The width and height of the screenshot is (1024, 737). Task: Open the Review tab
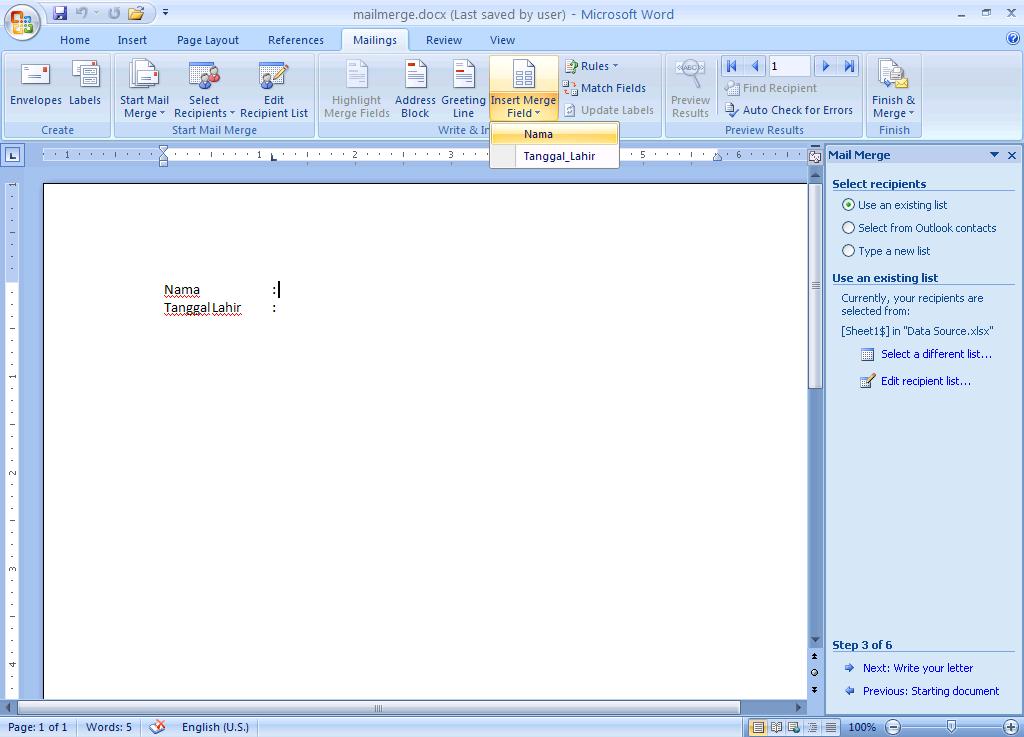444,40
